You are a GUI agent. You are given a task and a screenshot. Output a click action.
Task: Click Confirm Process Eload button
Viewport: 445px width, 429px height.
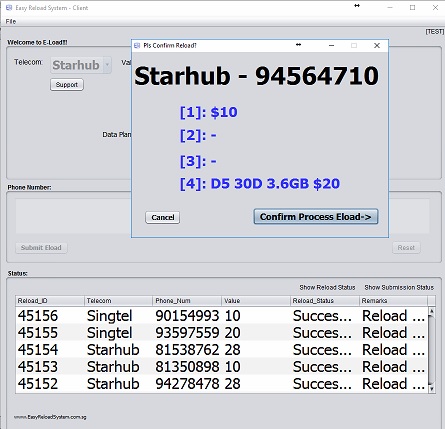coord(316,217)
